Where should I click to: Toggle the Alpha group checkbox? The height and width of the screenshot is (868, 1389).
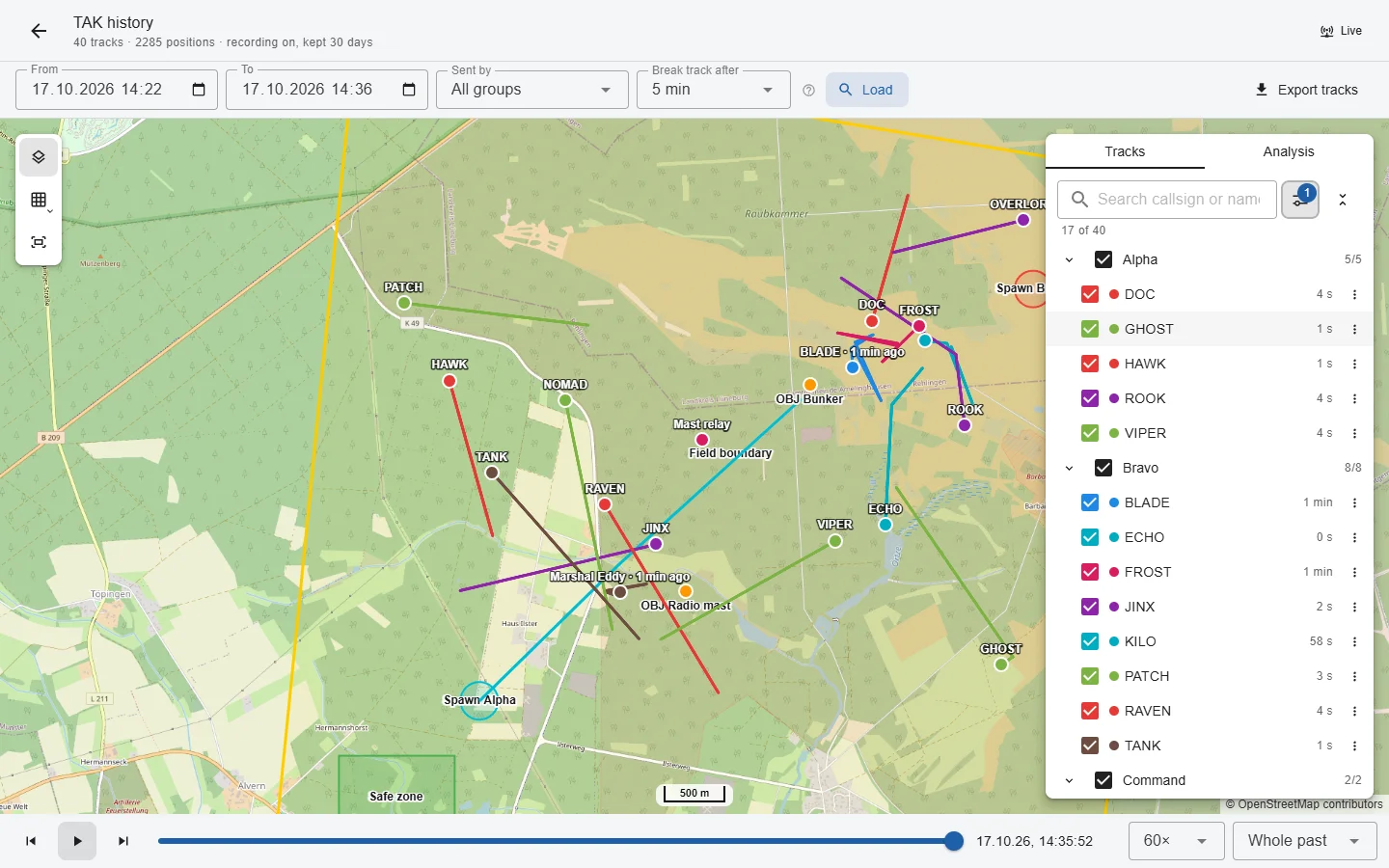coord(1103,259)
